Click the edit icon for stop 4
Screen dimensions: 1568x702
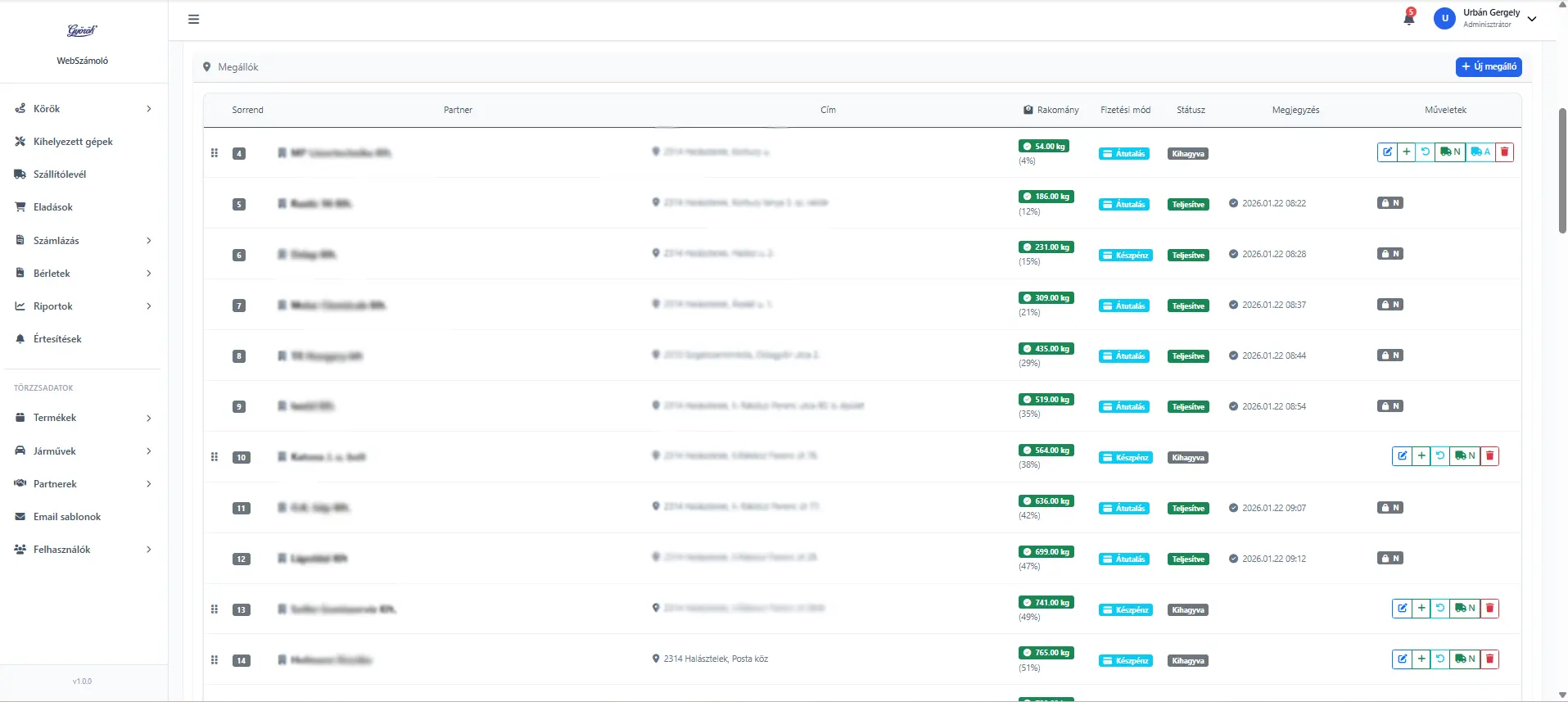1387,152
